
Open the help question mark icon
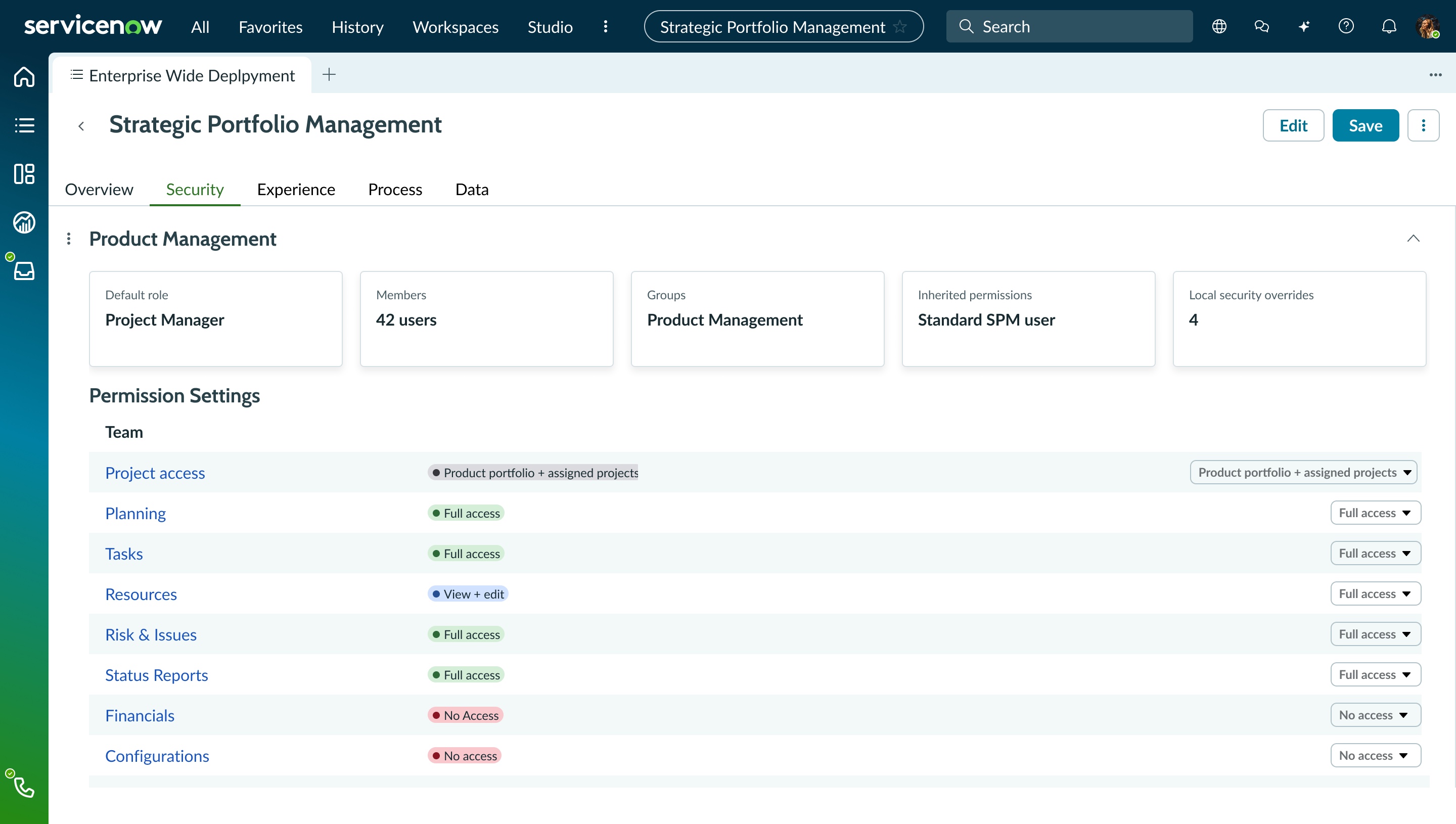pyautogui.click(x=1346, y=26)
